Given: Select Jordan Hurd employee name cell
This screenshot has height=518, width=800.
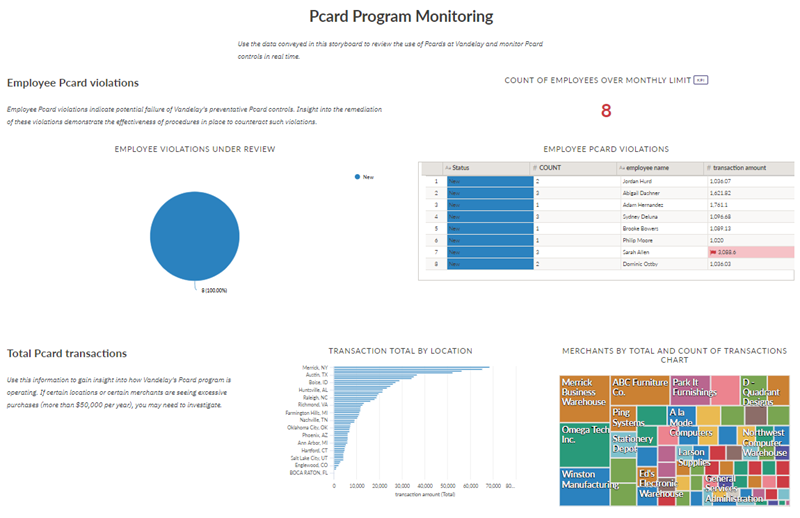Looking at the screenshot, I should [645, 179].
